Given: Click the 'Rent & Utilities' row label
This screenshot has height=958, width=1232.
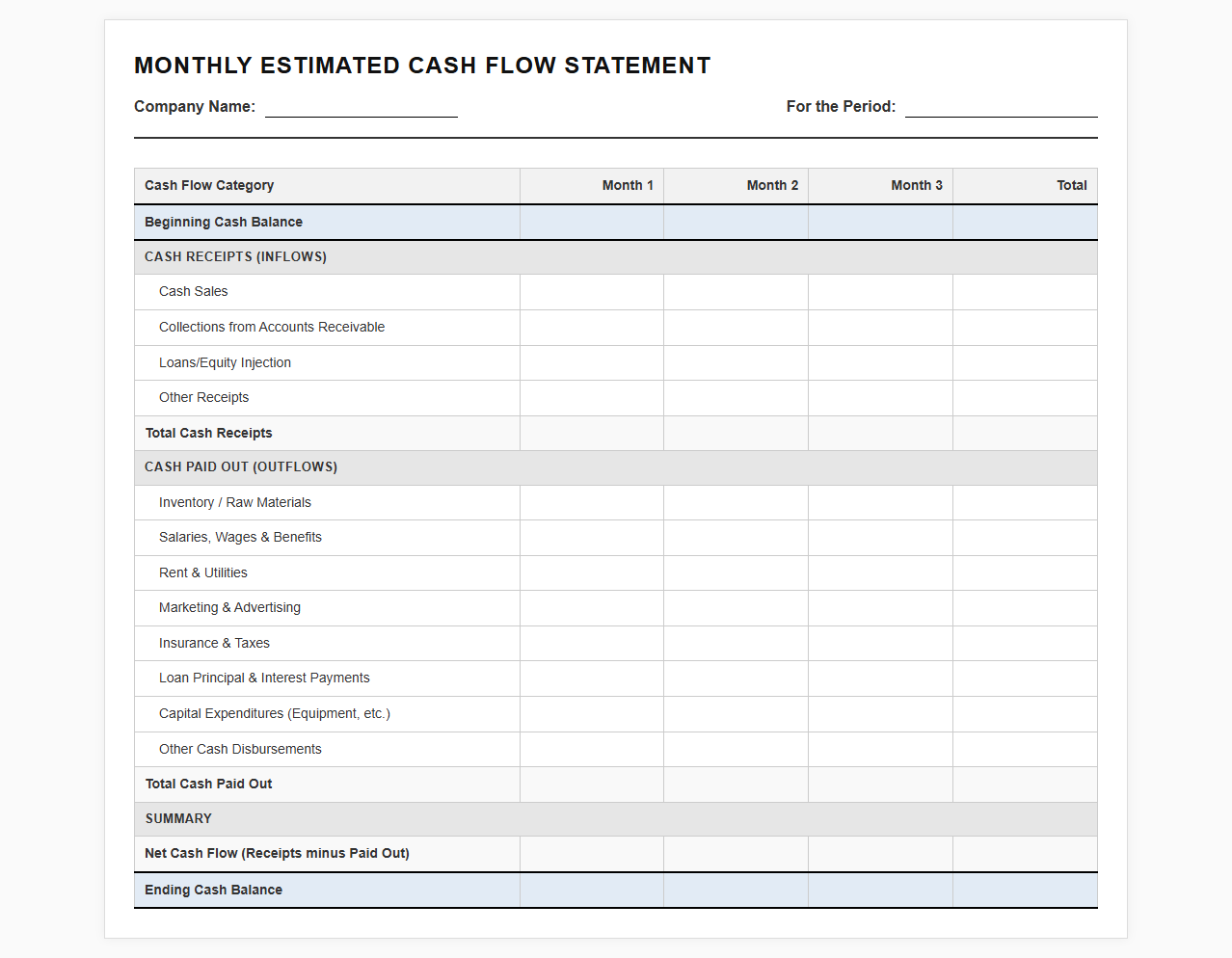Looking at the screenshot, I should click(x=203, y=572).
